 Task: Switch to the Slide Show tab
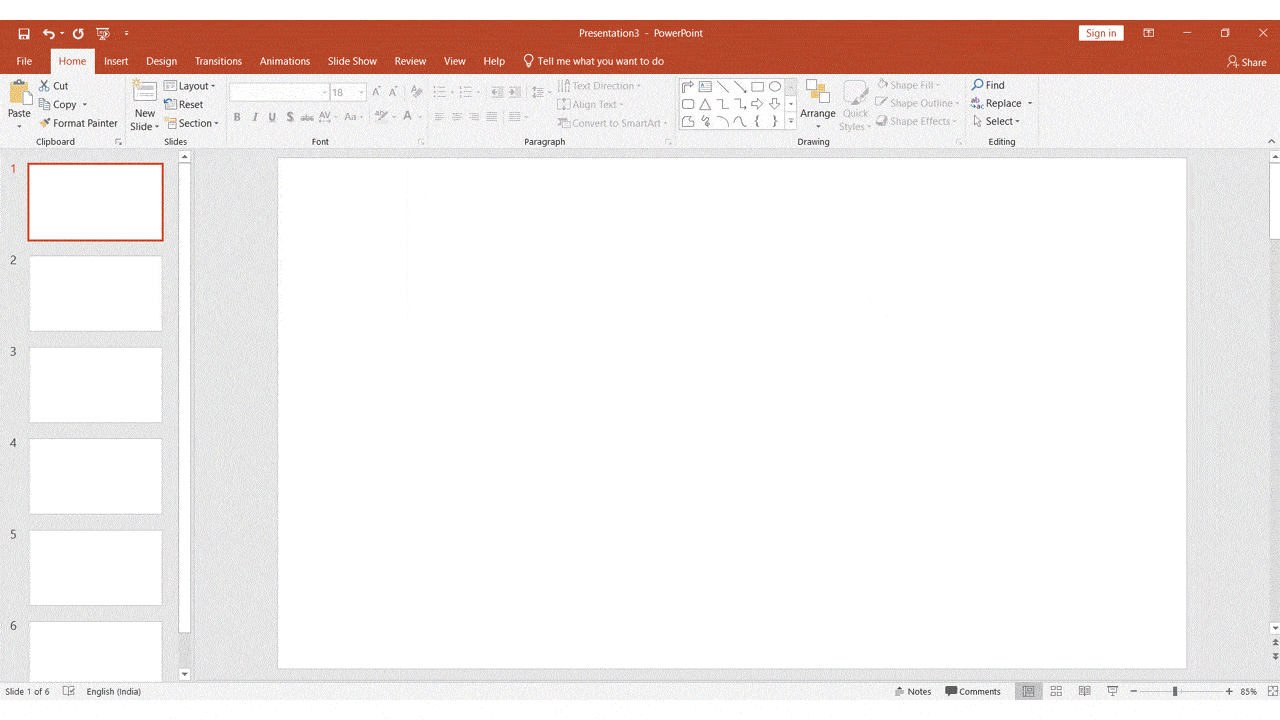[352, 61]
